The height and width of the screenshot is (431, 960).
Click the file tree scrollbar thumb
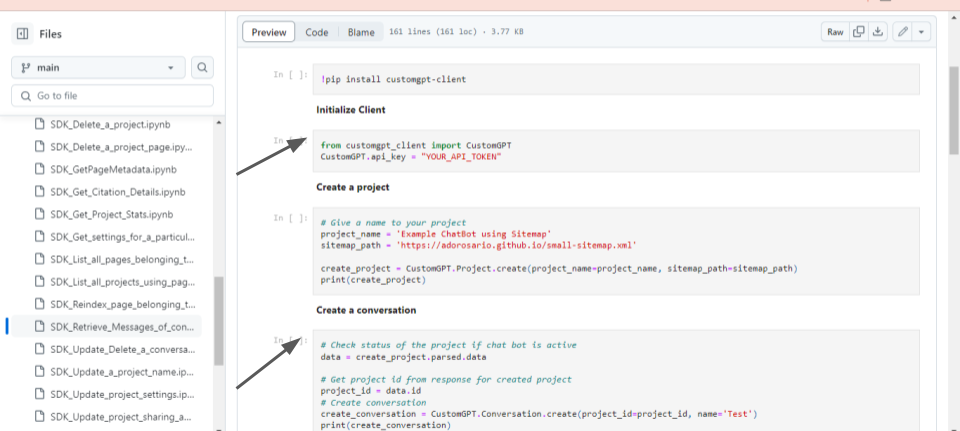click(219, 321)
